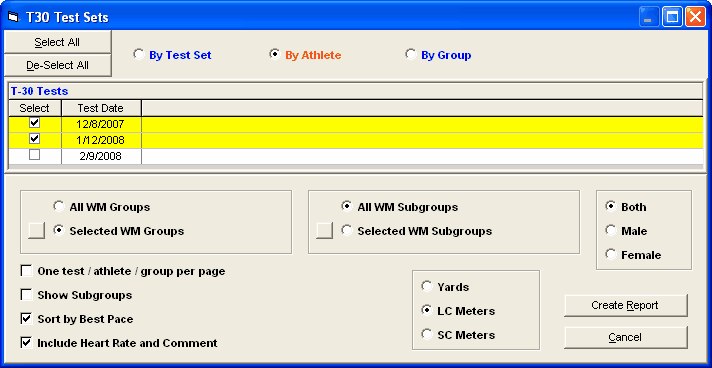Disable Include Heart Rate and Comment

tap(26, 343)
